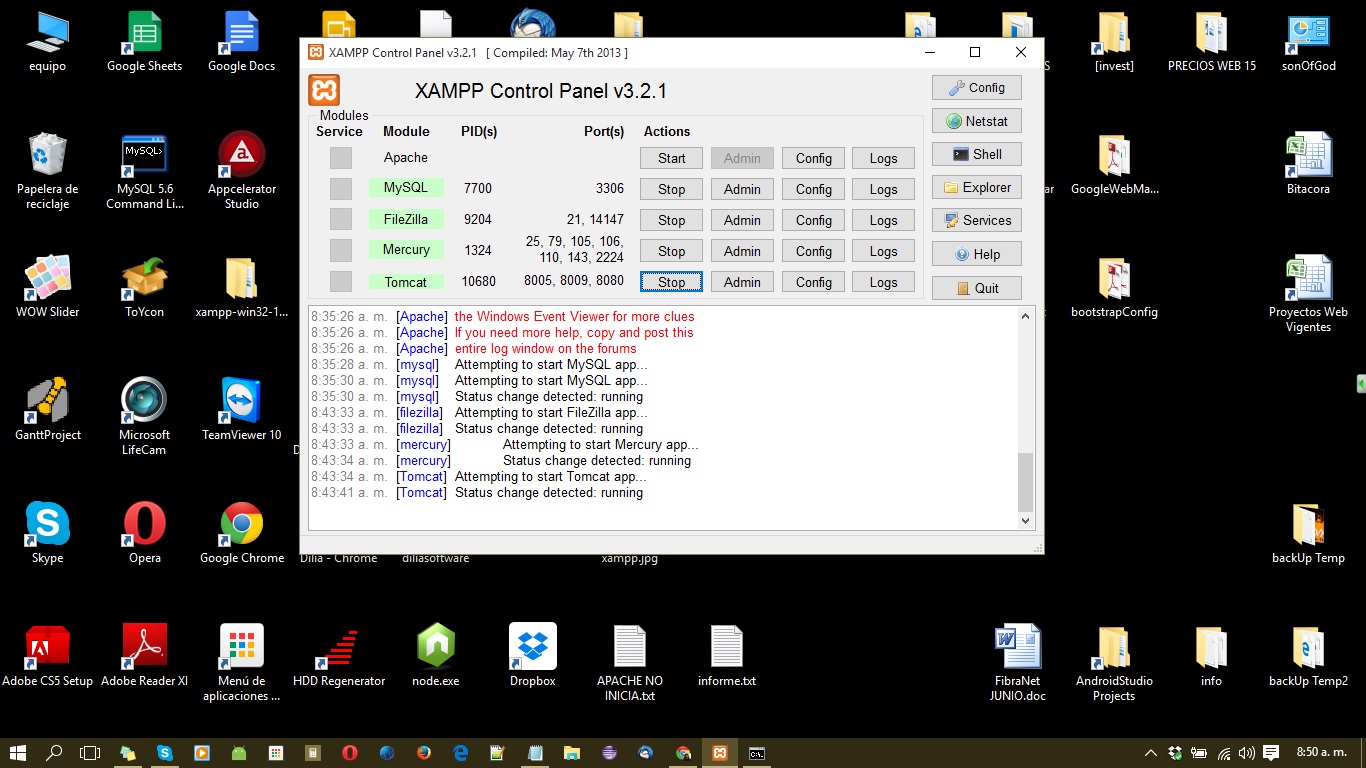Open the Google Docs desktop shortcut
1366x768 pixels.
click(242, 40)
